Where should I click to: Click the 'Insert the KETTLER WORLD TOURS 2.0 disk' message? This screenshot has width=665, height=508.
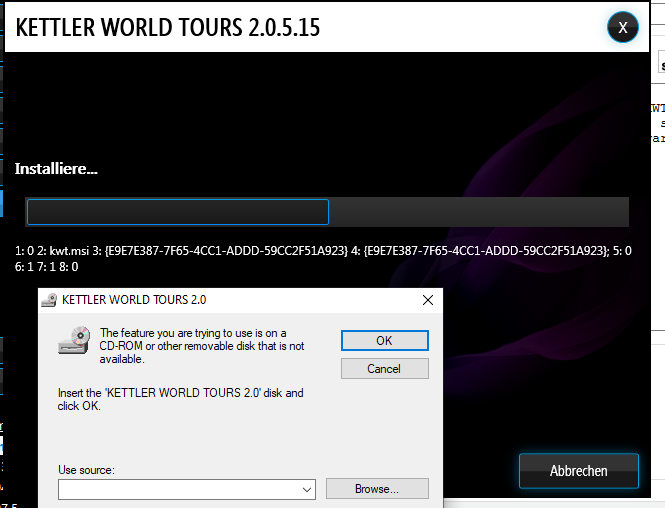point(181,399)
